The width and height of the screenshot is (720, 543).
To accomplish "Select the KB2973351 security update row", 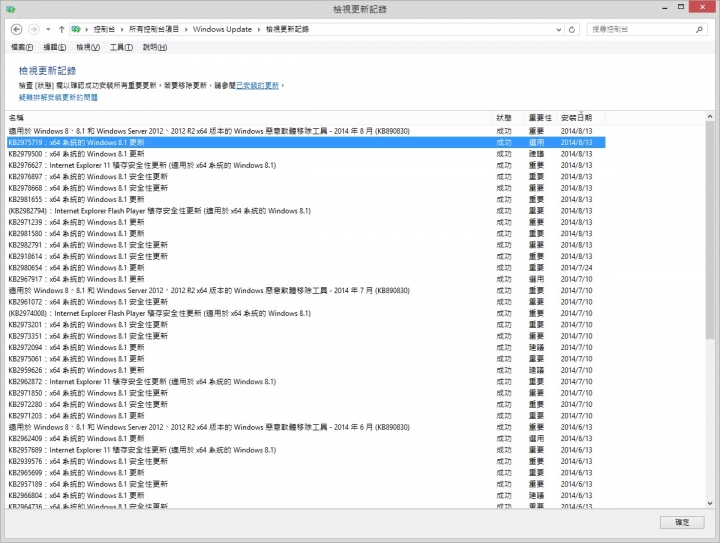I will coord(306,336).
